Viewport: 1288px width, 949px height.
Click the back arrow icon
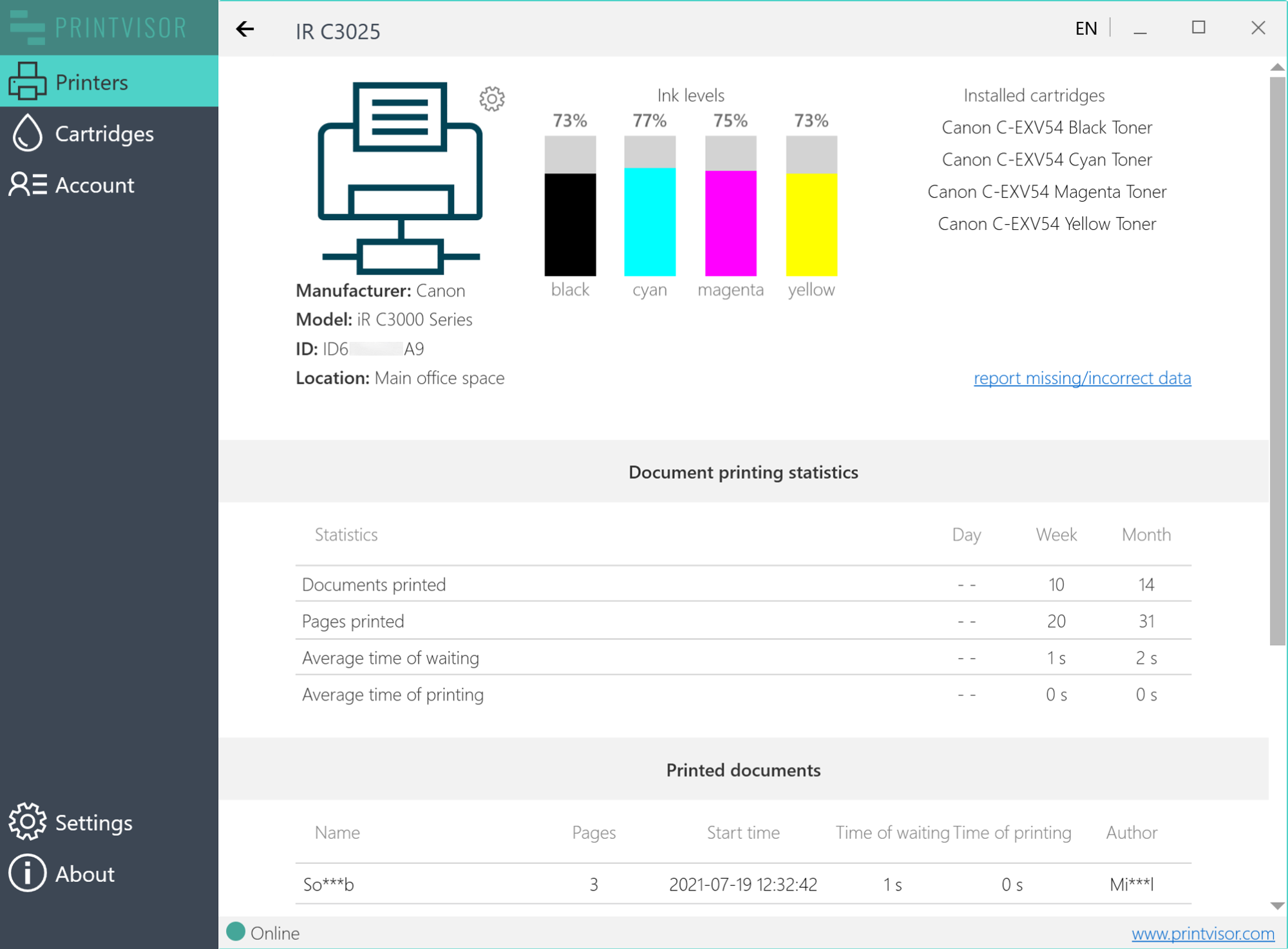245,29
